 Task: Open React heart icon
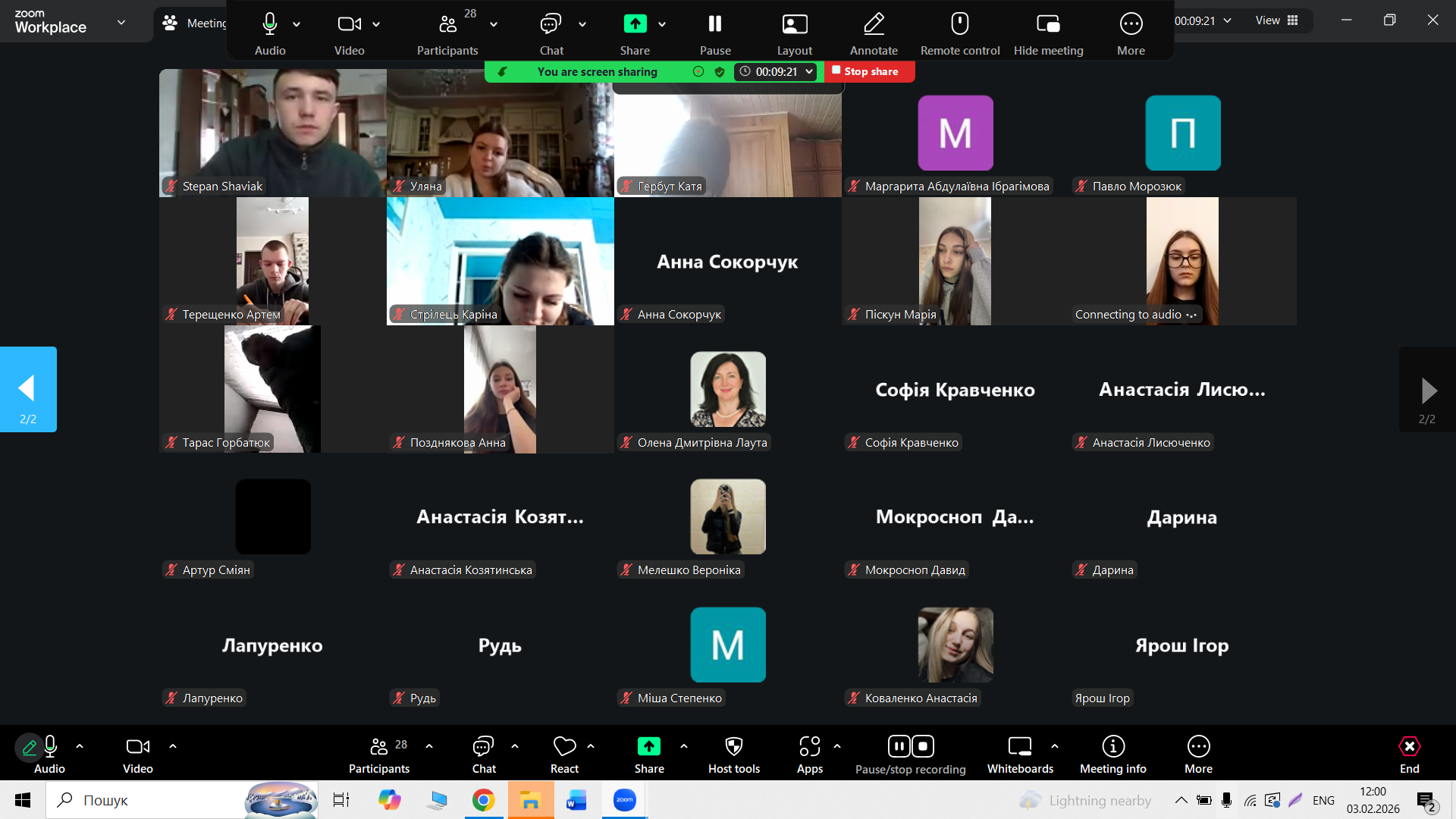564,747
